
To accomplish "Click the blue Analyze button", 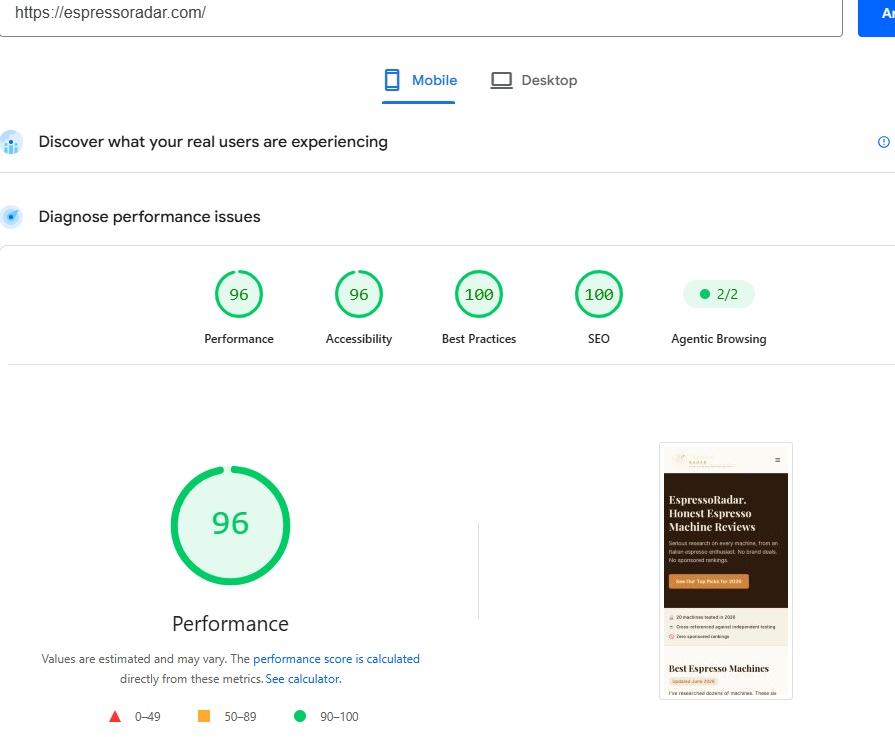I will point(877,17).
